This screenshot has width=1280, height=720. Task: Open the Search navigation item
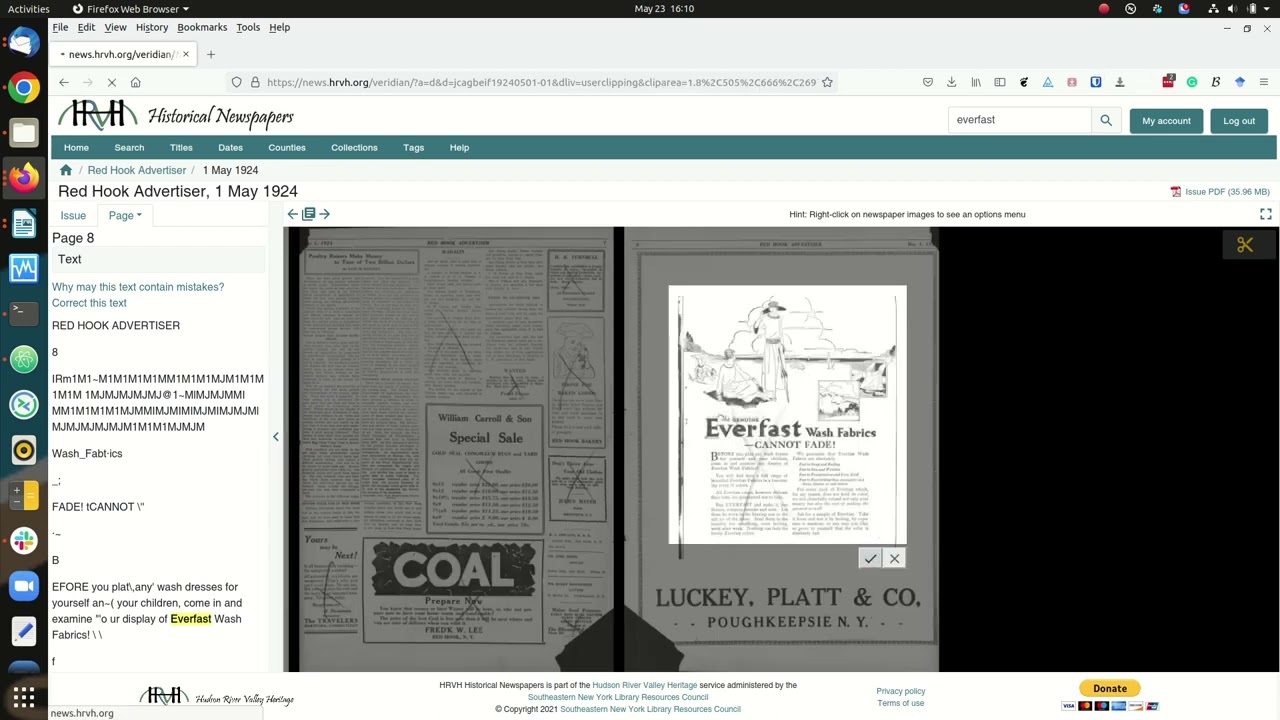[x=129, y=148]
